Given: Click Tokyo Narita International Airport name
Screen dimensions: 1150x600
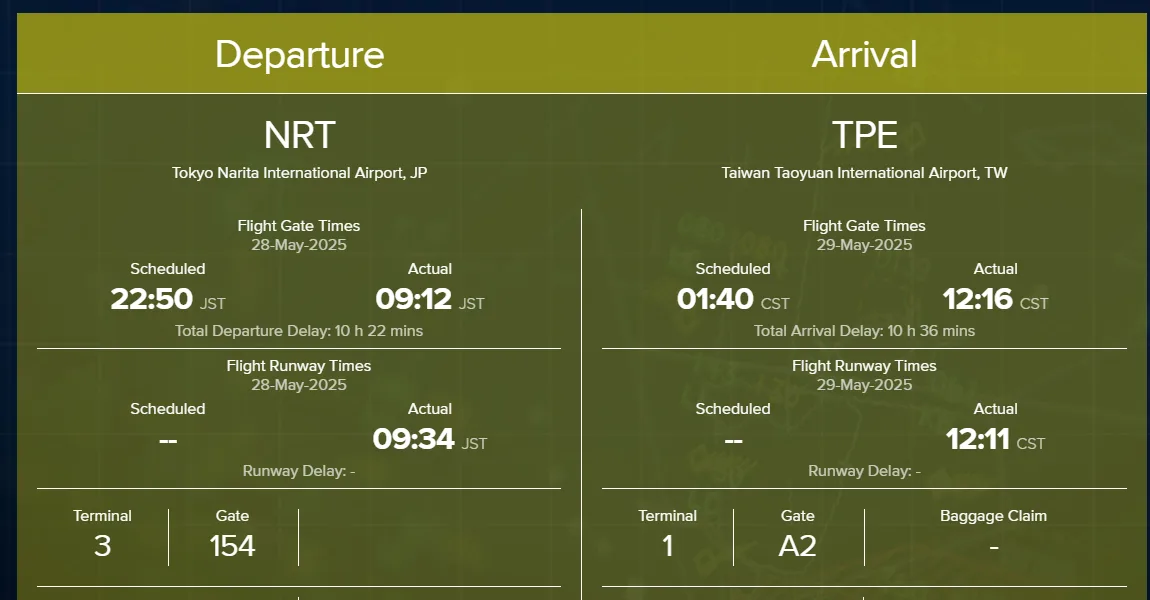Looking at the screenshot, I should click(x=299, y=173).
